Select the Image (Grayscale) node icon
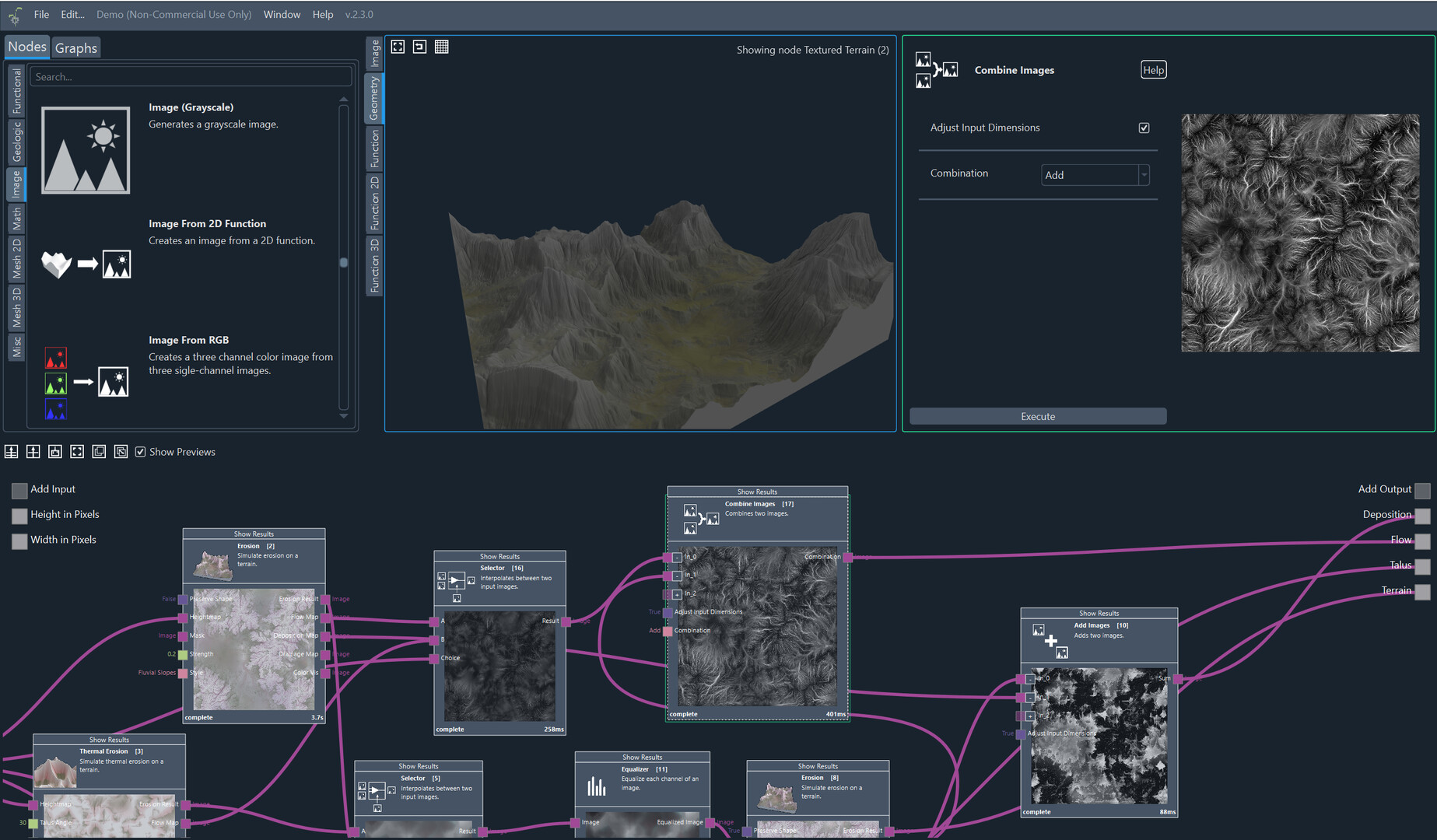The image size is (1437, 840). (x=86, y=150)
